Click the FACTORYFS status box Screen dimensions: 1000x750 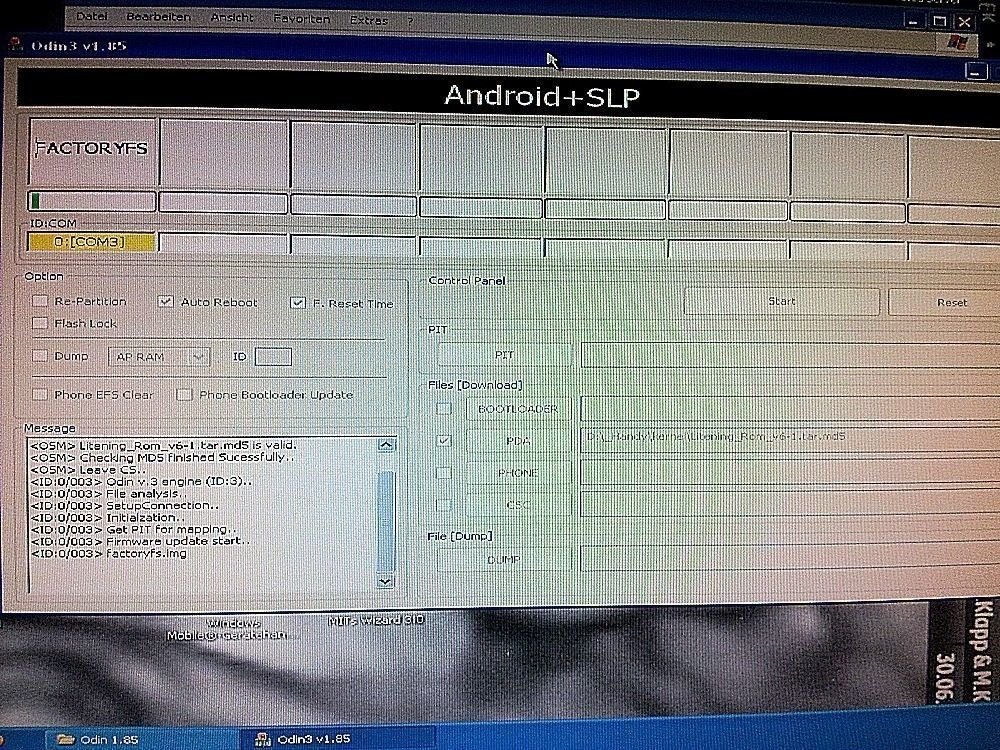tap(93, 152)
